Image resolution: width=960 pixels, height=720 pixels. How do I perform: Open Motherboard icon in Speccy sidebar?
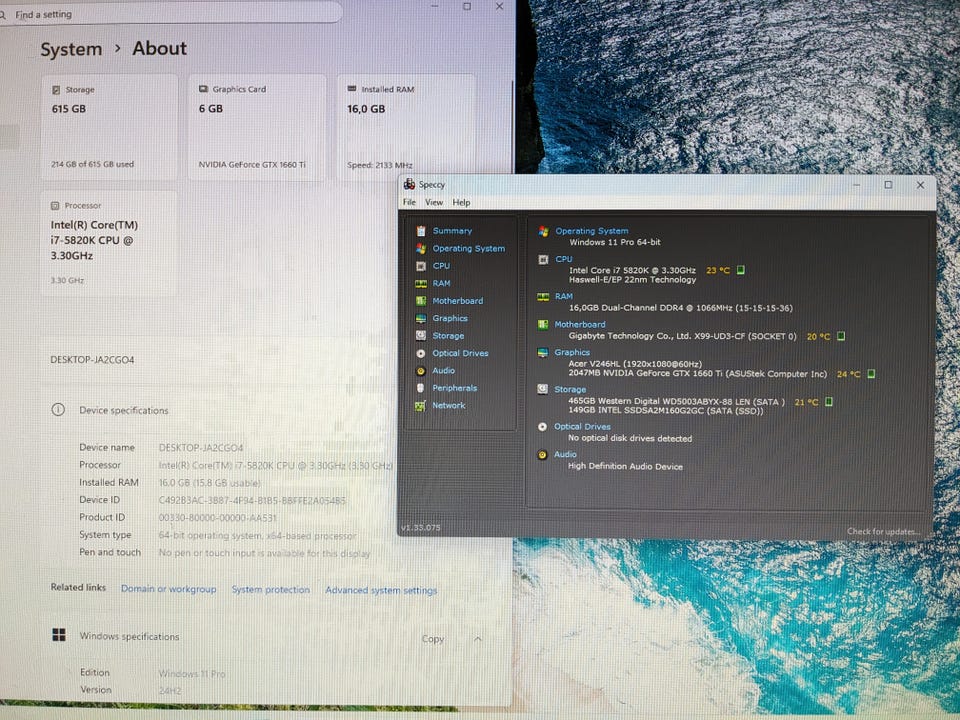pyautogui.click(x=421, y=301)
